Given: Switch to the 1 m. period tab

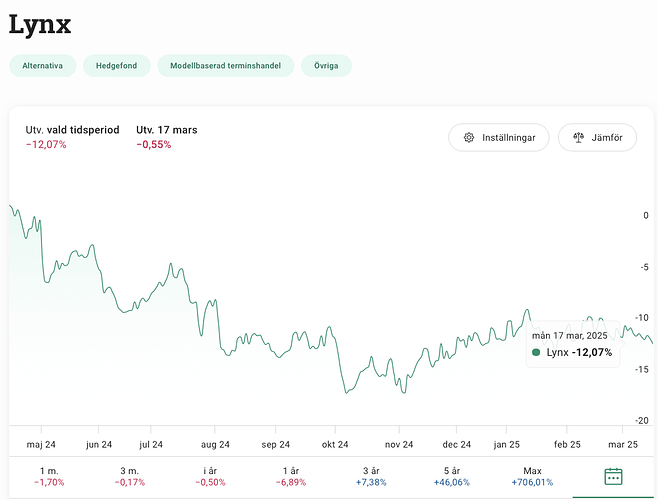Looking at the screenshot, I should [49, 476].
